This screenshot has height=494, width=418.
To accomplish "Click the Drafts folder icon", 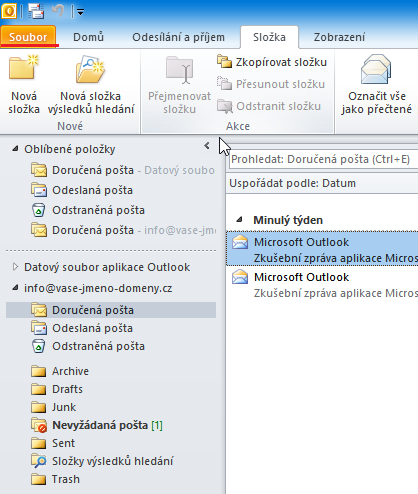I will (x=39, y=389).
